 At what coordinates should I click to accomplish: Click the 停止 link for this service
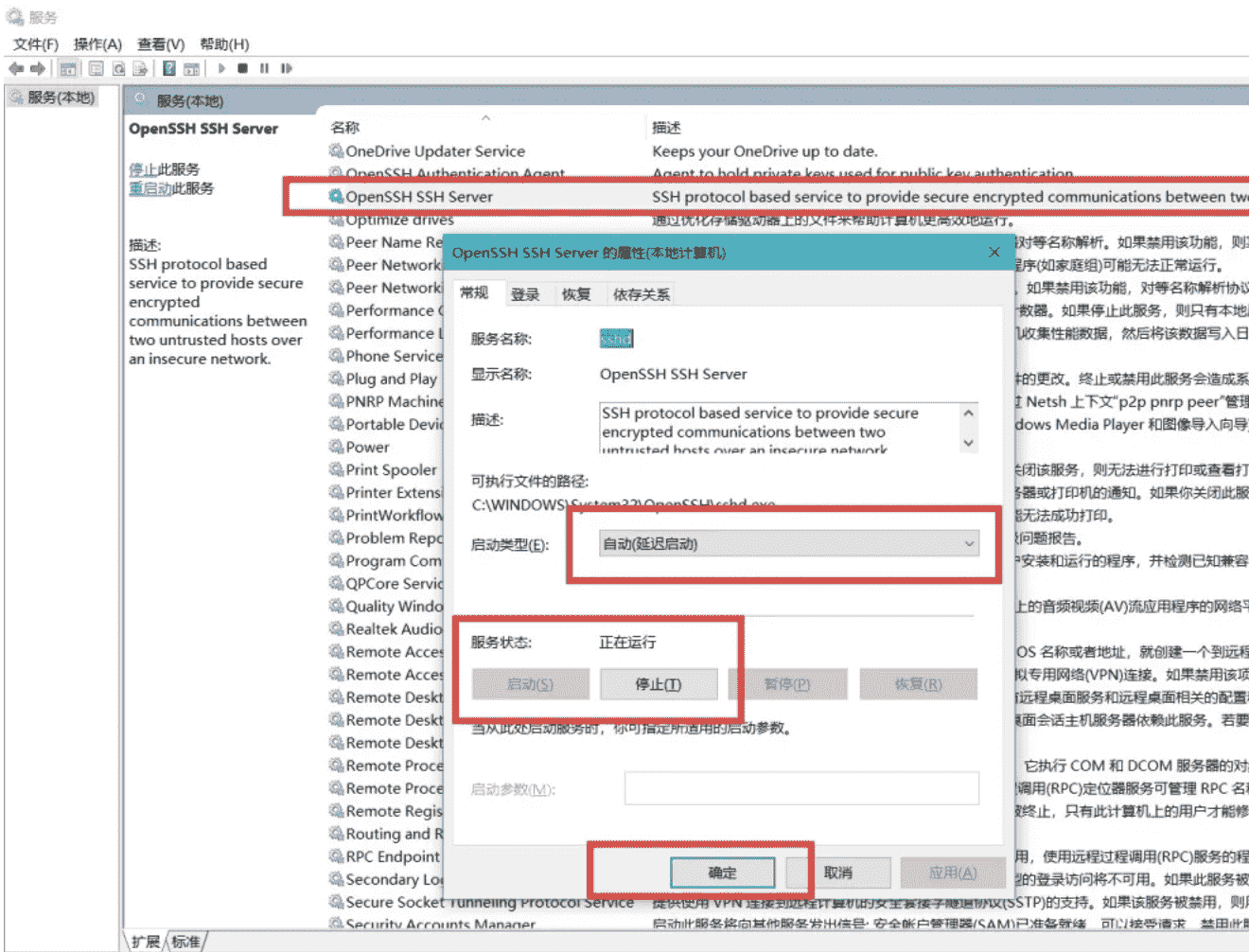[x=143, y=169]
